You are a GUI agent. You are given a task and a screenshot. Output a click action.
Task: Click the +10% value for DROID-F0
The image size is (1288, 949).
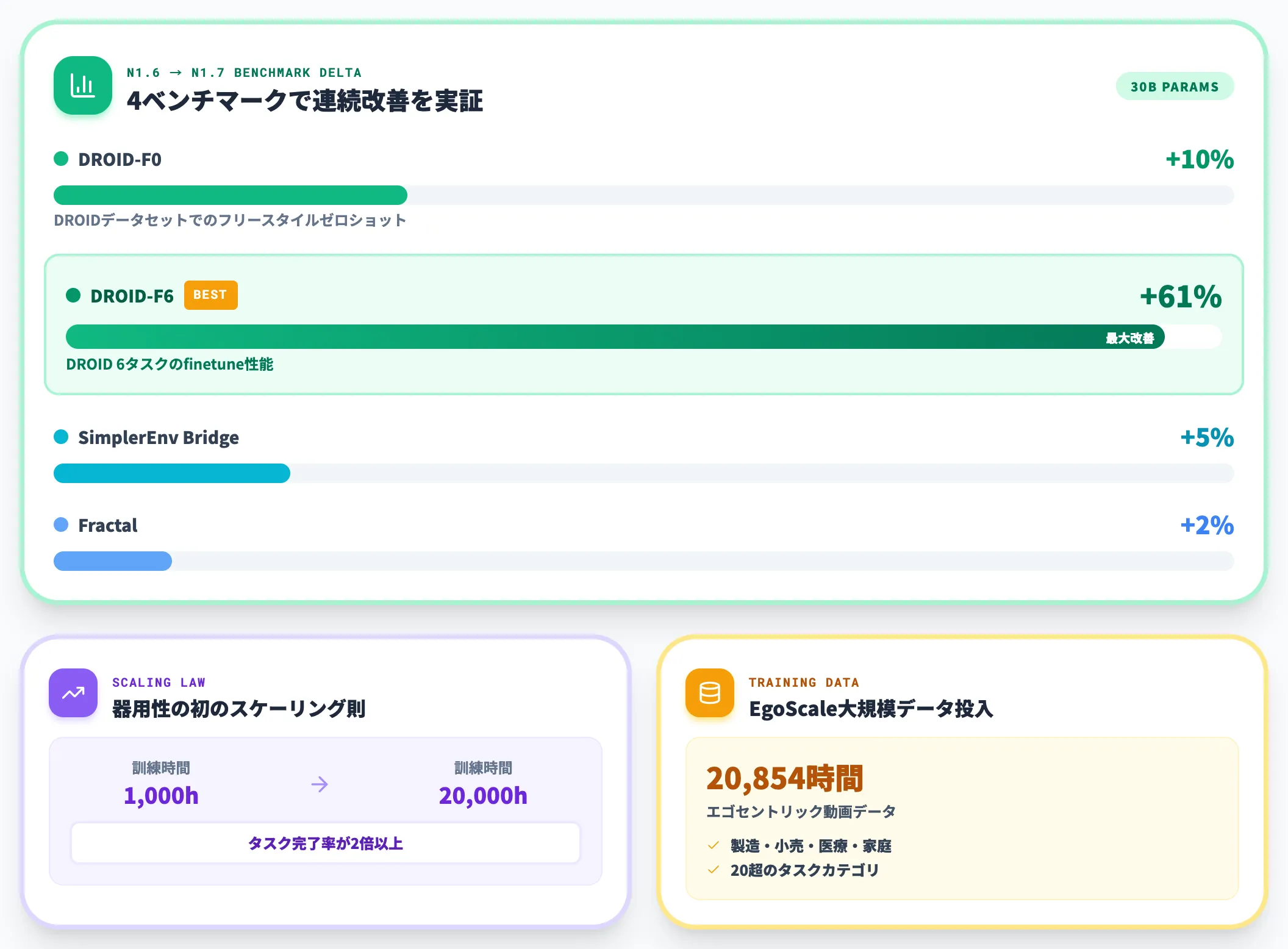(1200, 160)
